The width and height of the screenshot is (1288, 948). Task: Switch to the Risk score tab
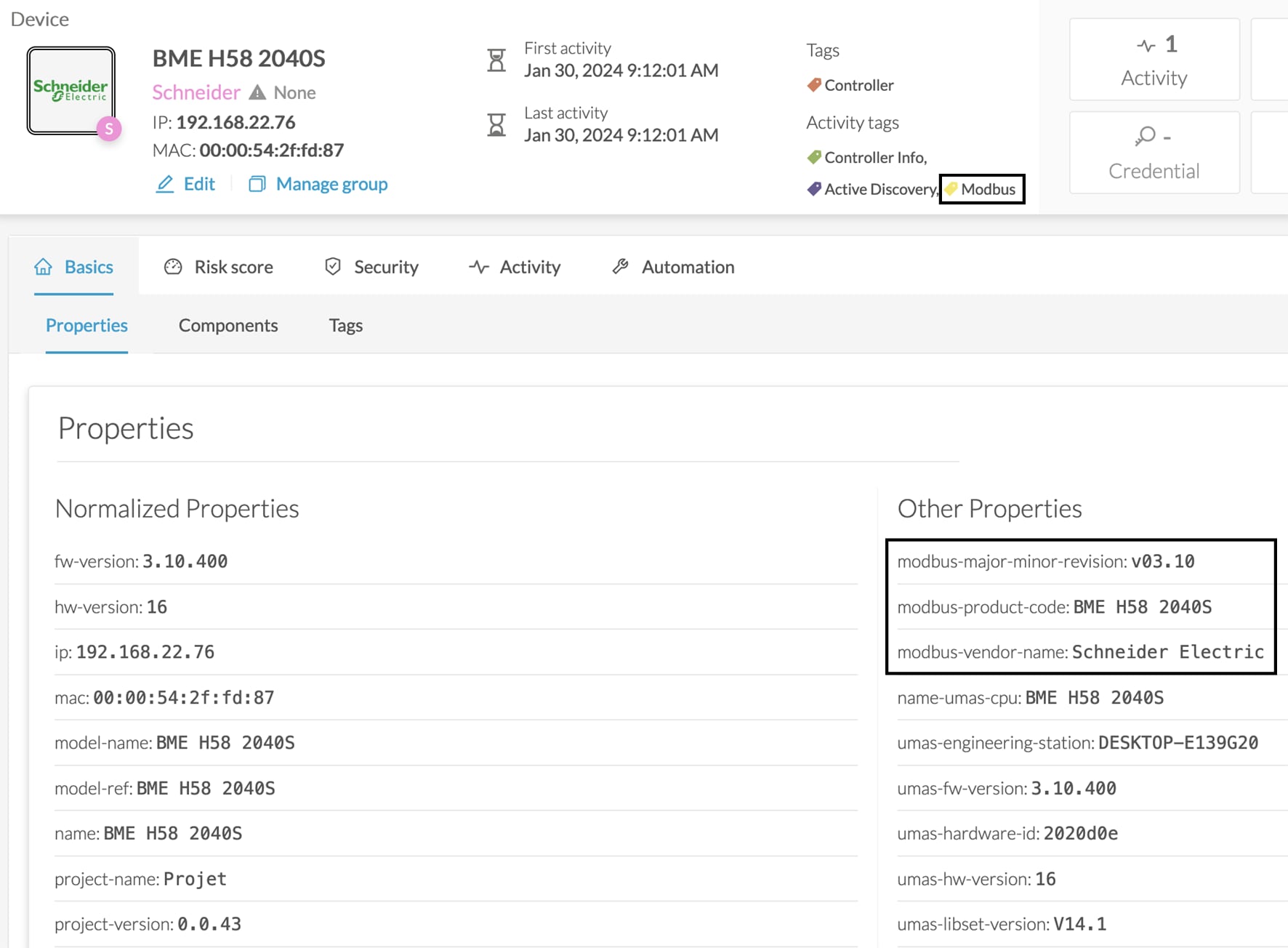(x=218, y=267)
